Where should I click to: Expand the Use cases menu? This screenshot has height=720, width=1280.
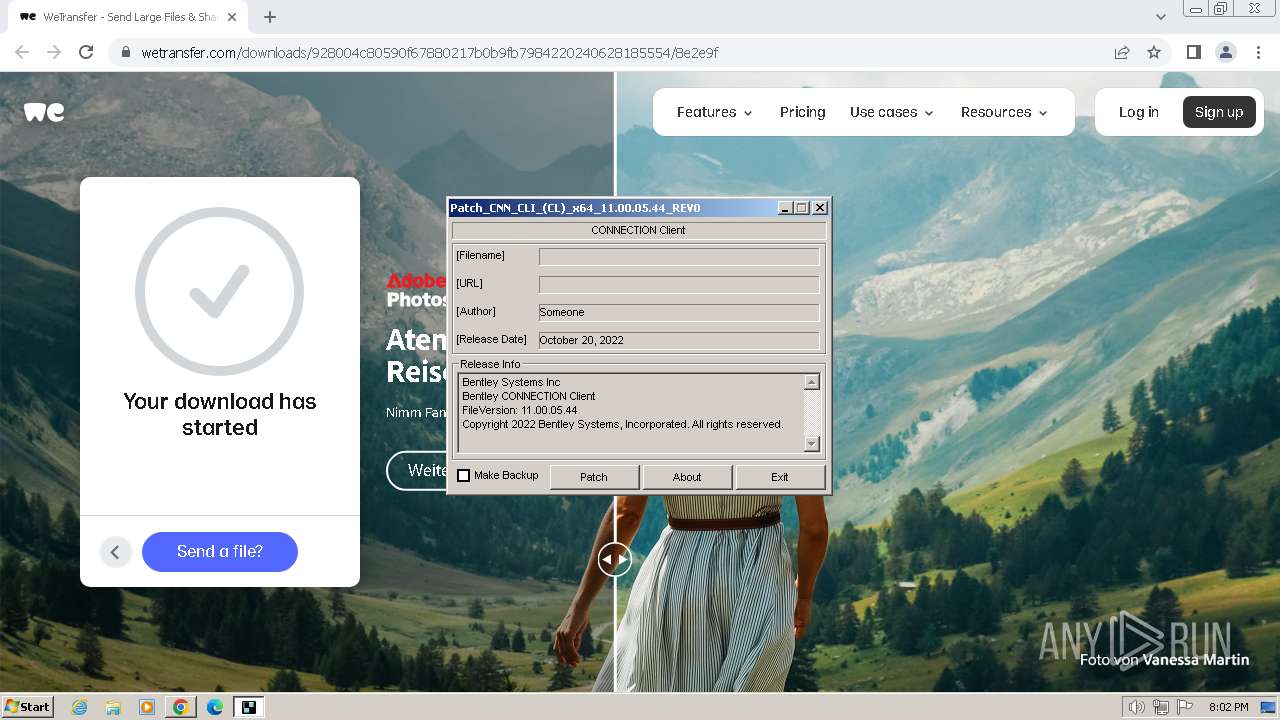click(891, 112)
